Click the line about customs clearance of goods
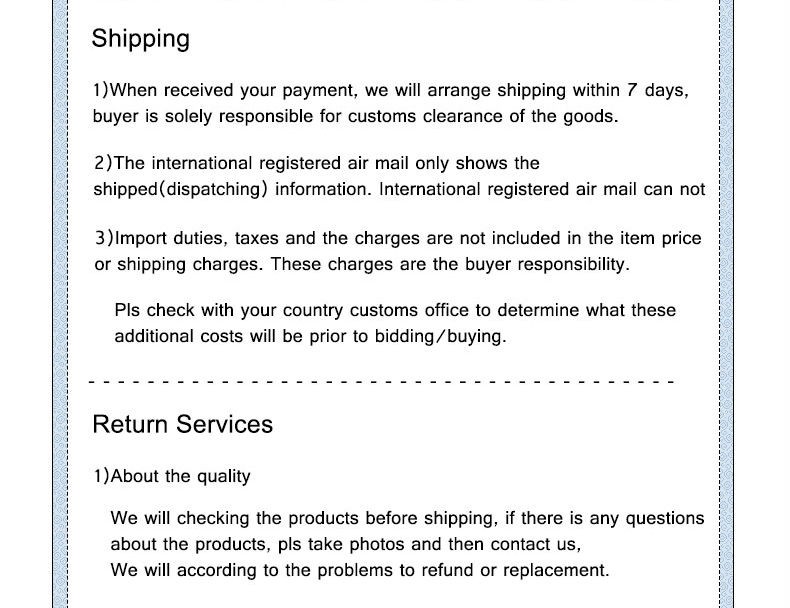The width and height of the screenshot is (790, 608). pyautogui.click(x=355, y=116)
